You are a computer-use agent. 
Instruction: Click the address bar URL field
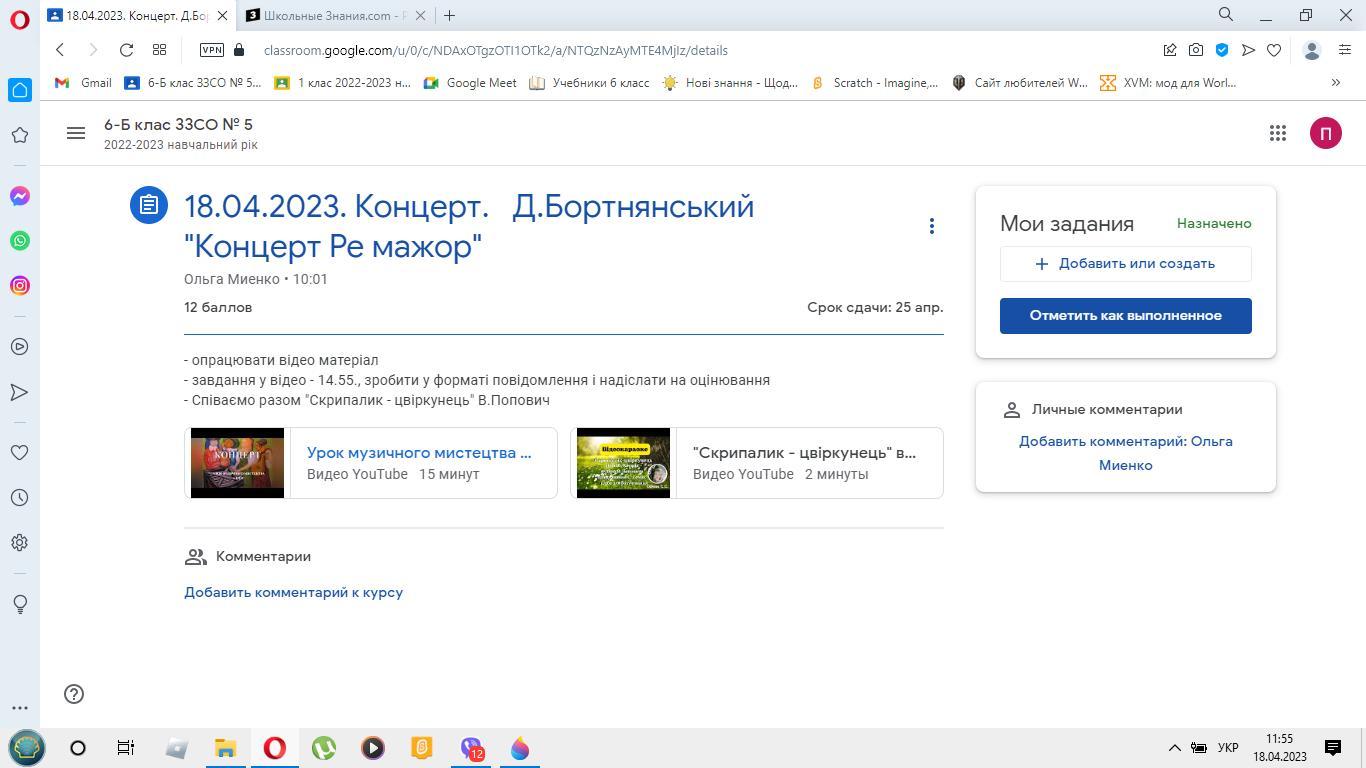(700, 50)
